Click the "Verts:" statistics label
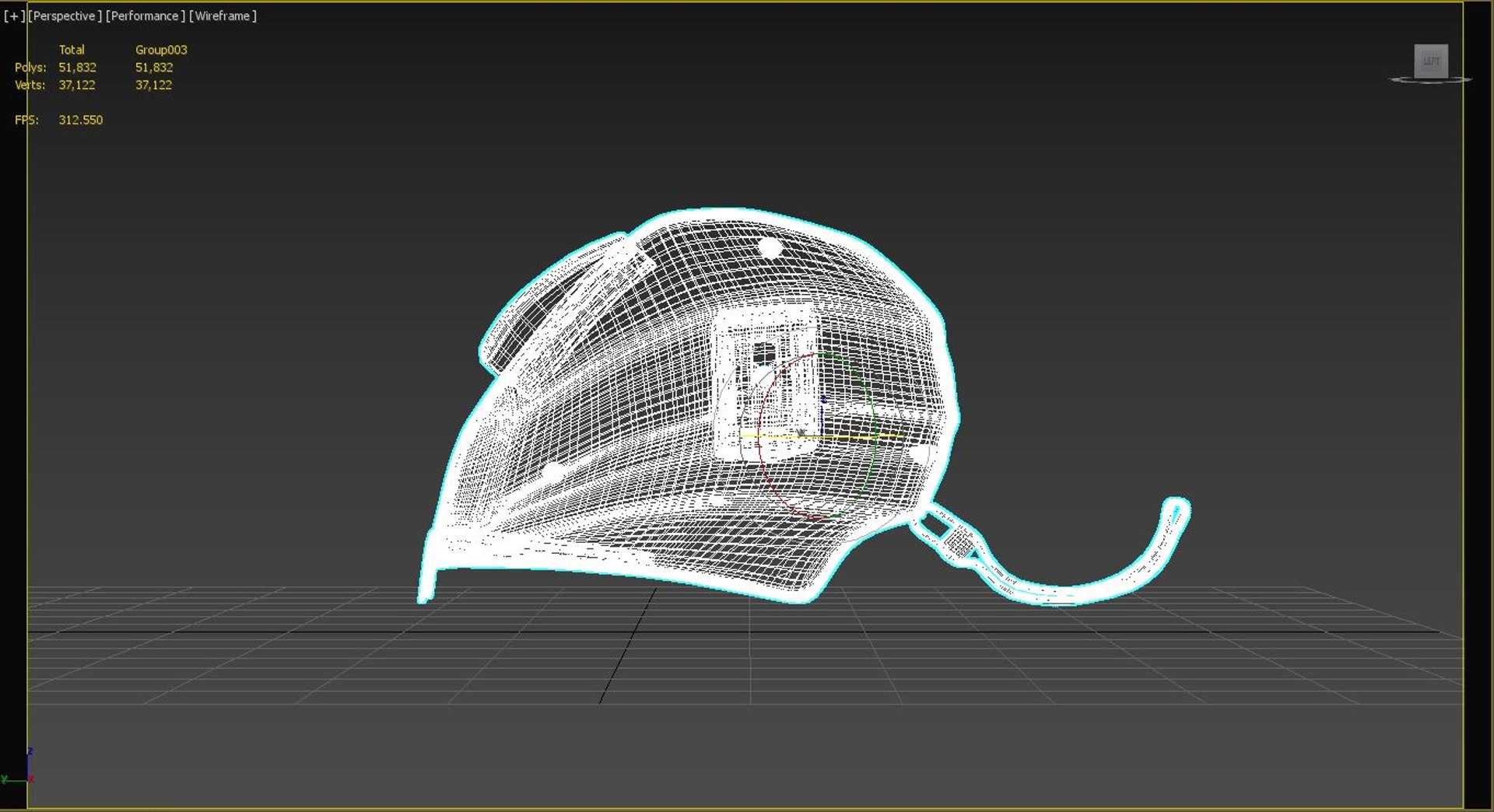This screenshot has height=812, width=1494. click(30, 85)
